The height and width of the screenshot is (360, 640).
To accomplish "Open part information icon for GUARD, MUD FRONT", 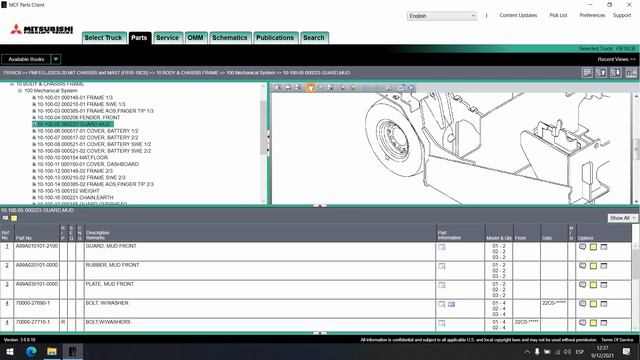I will pyautogui.click(x=442, y=247).
